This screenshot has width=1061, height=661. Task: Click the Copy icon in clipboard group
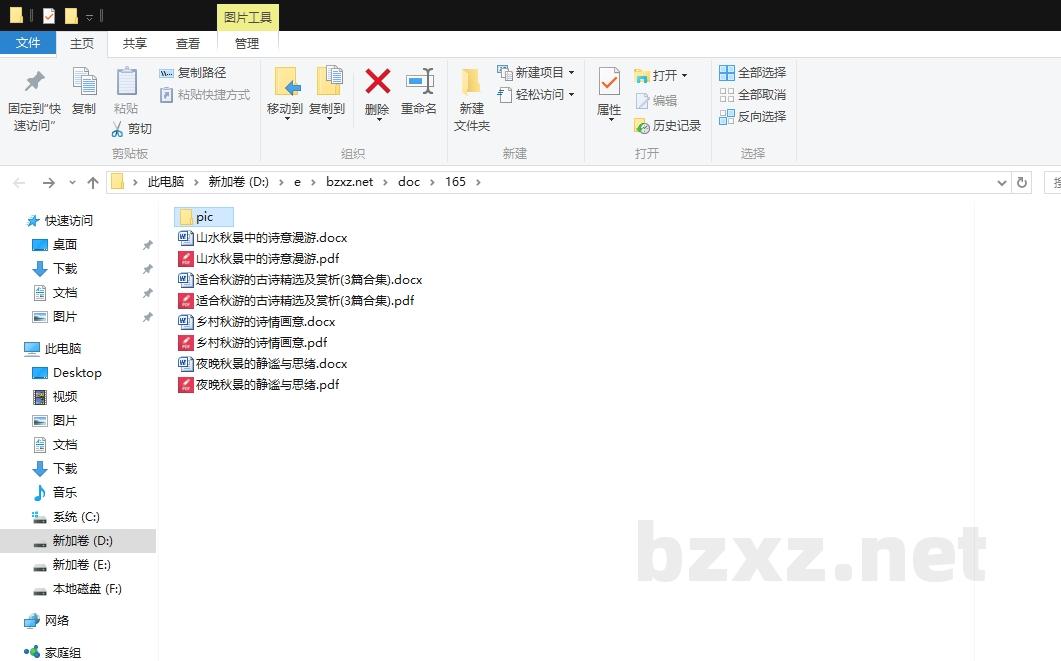(84, 82)
